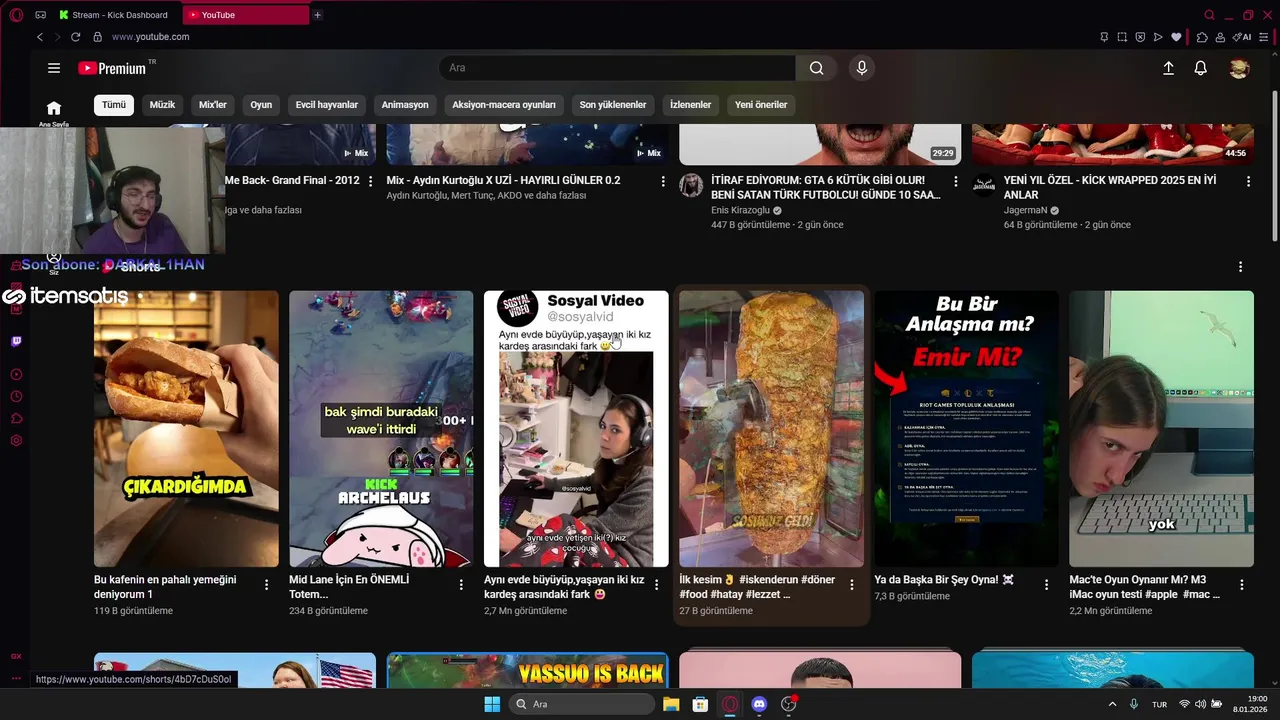The width and height of the screenshot is (1280, 720).
Task: Play the döner İlk kesim short thumbnail
Action: pyautogui.click(x=771, y=429)
